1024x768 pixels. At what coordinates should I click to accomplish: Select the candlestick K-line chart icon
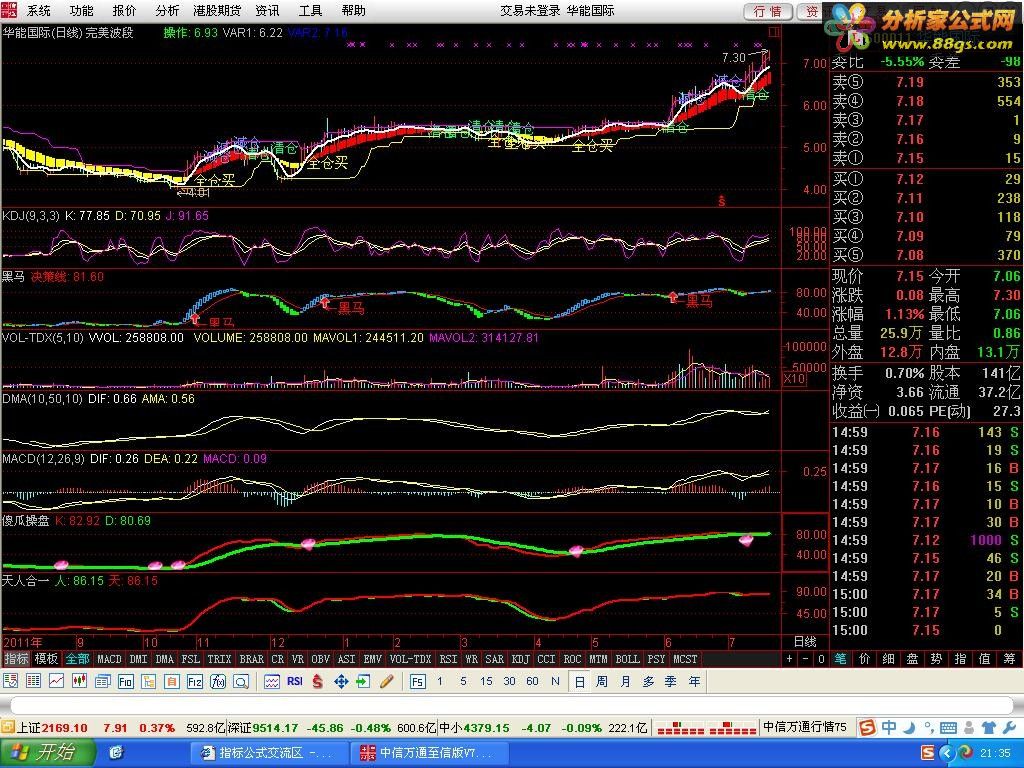coord(79,682)
